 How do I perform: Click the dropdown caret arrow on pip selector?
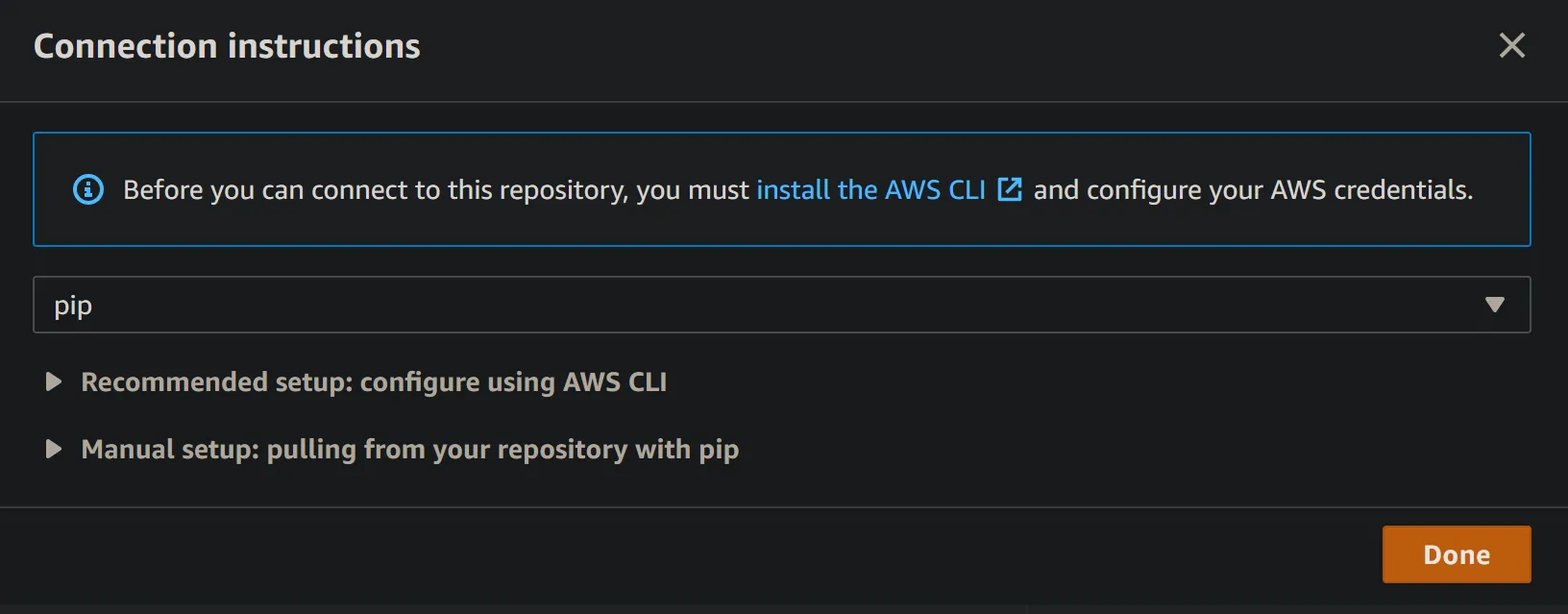1494,305
